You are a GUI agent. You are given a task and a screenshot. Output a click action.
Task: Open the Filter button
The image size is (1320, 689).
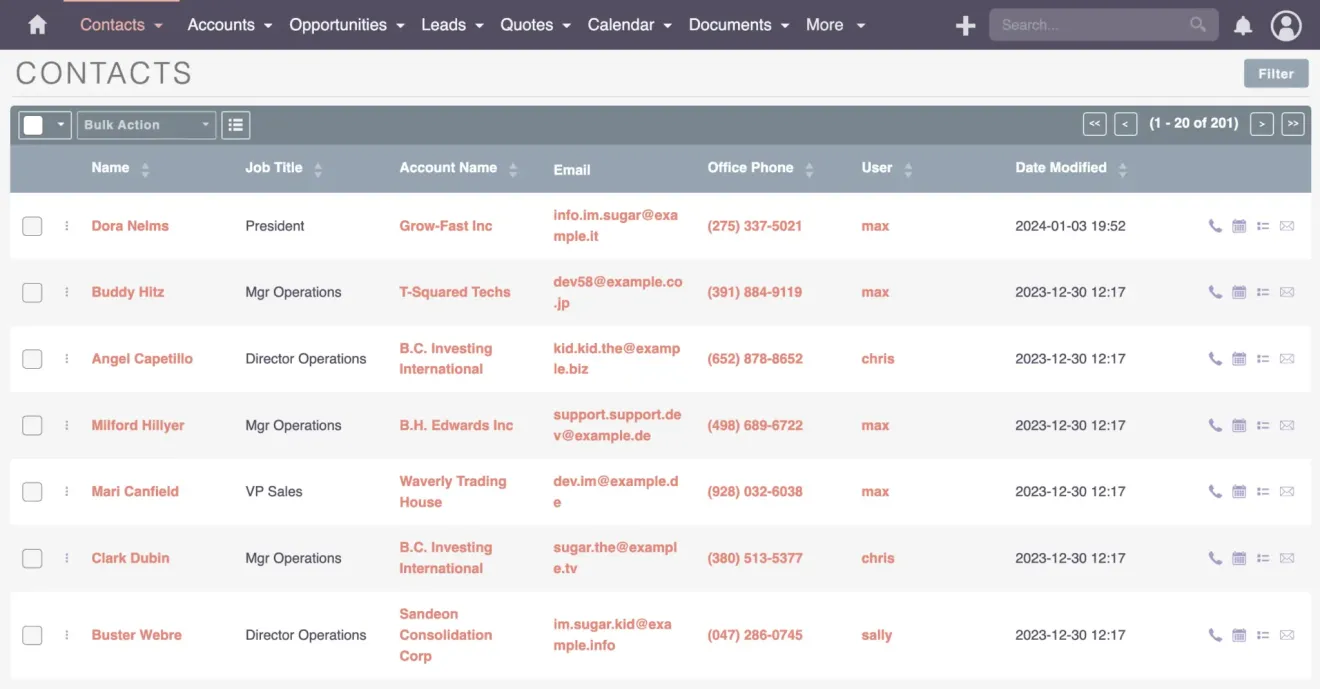[x=1275, y=73]
